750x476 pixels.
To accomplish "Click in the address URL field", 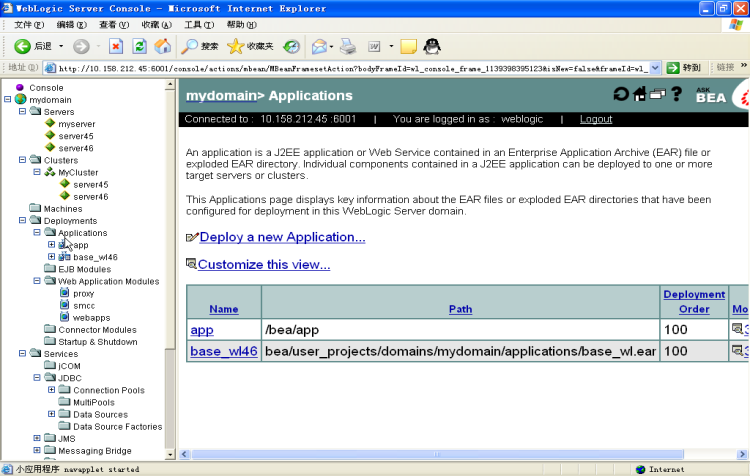I will (353, 68).
